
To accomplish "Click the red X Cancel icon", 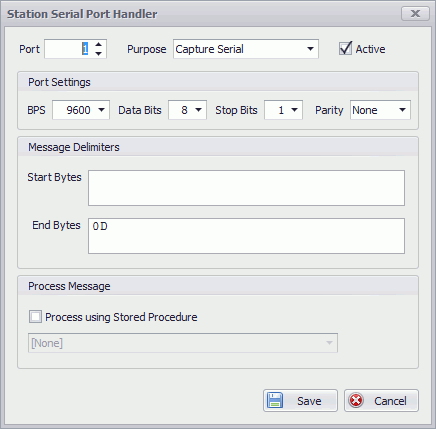I will [356, 400].
